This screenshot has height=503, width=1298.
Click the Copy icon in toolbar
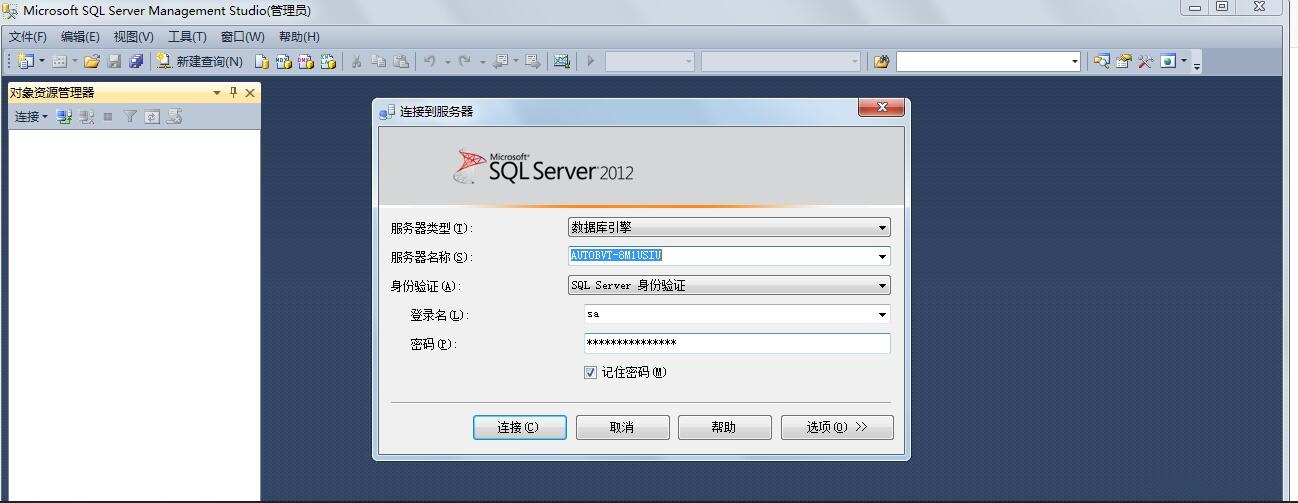(378, 61)
